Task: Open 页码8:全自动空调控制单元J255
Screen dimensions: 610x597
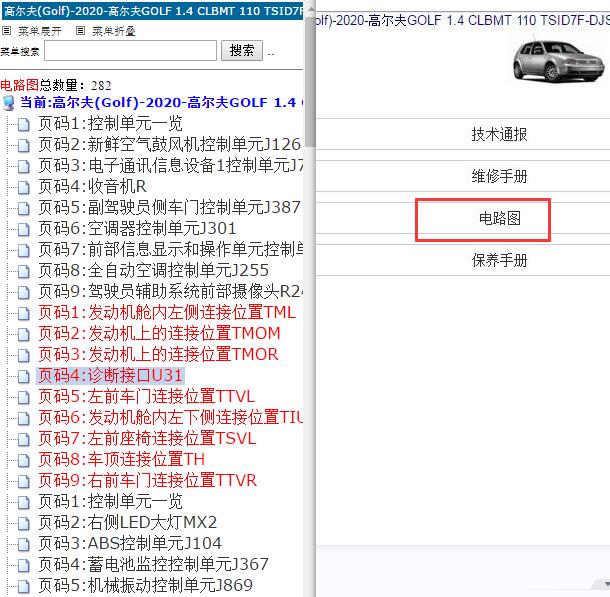Action: [x=153, y=271]
